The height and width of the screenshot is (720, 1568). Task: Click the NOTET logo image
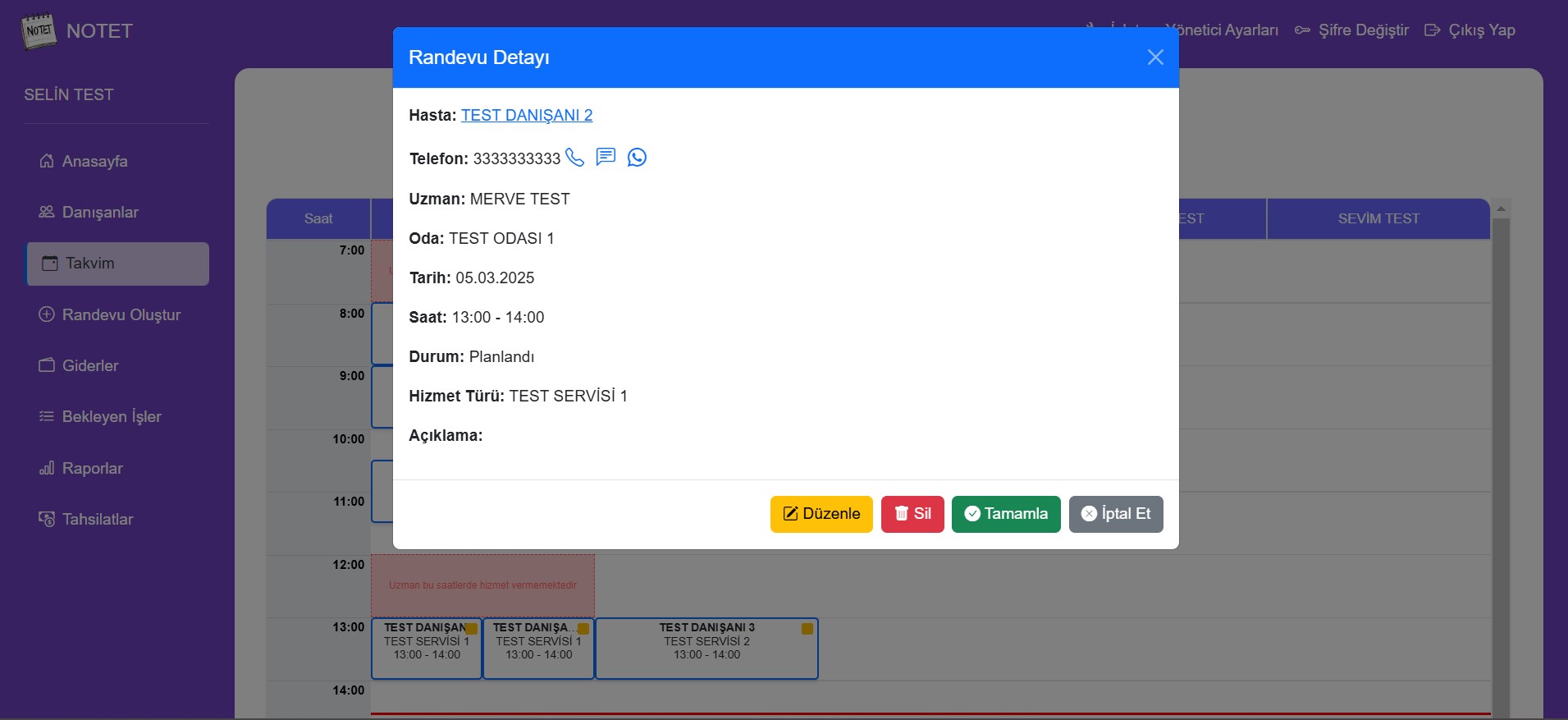[x=39, y=31]
